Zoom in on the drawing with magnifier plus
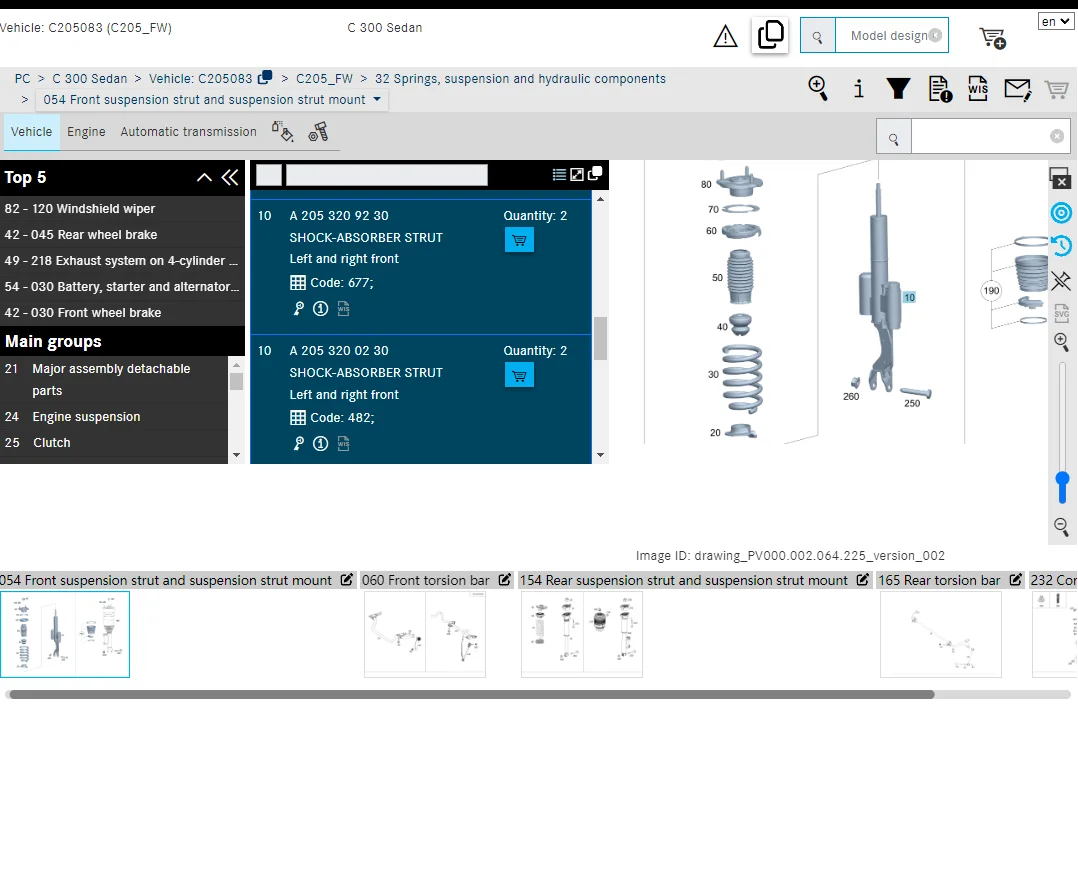 point(1062,342)
